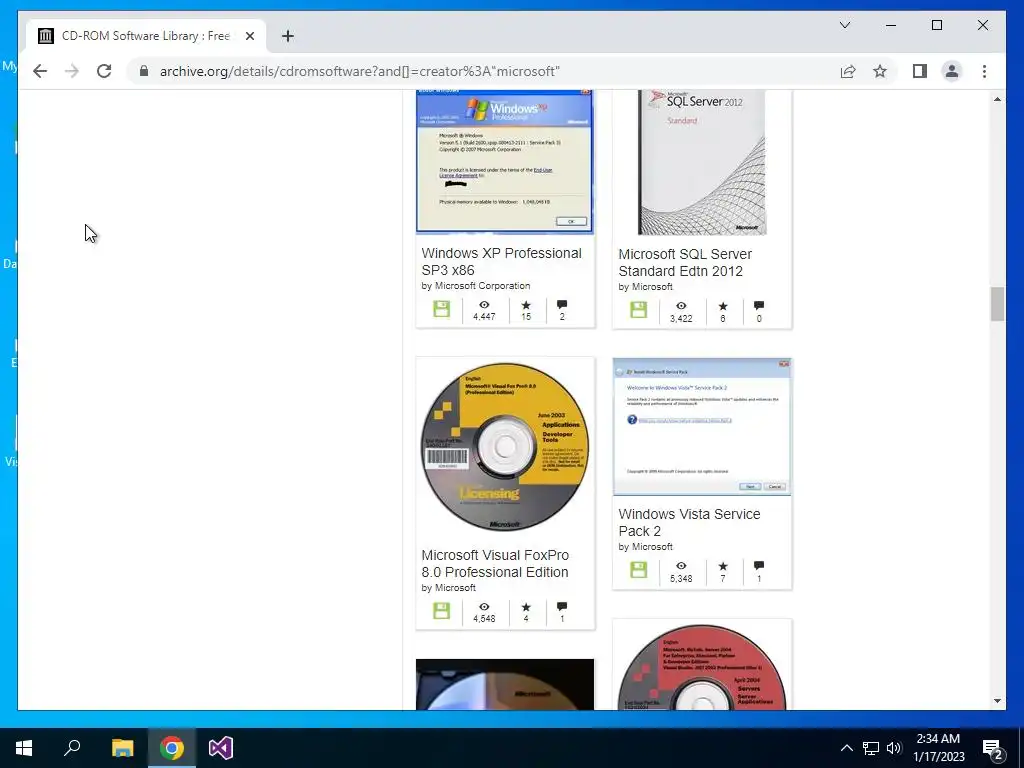
Task: Click the favorites star on Vista Service Pack card
Action: tap(723, 566)
